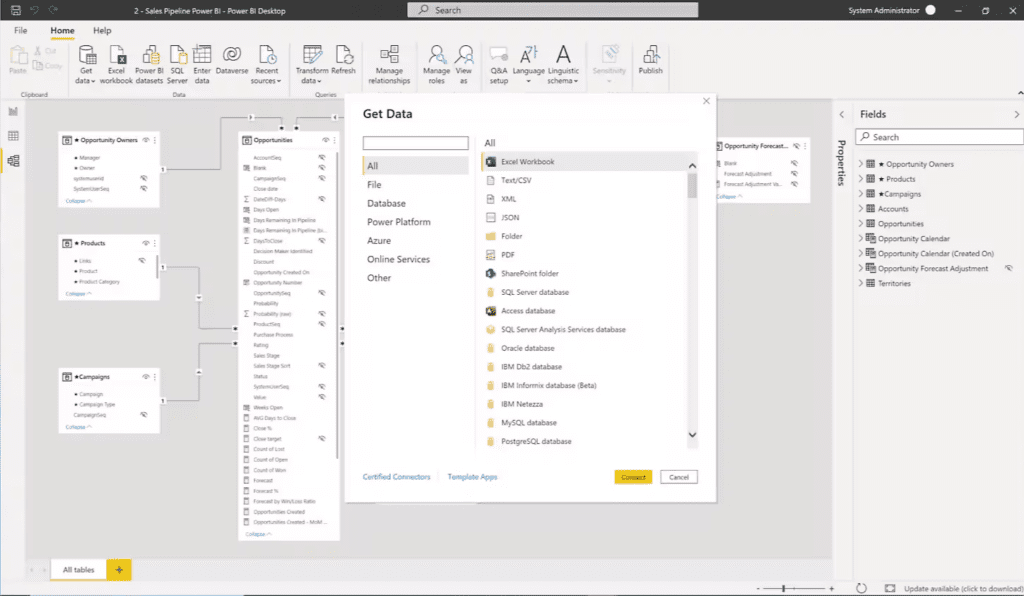Switch to Data view in left sidebar
Viewport: 1024px width, 596px height.
13,136
